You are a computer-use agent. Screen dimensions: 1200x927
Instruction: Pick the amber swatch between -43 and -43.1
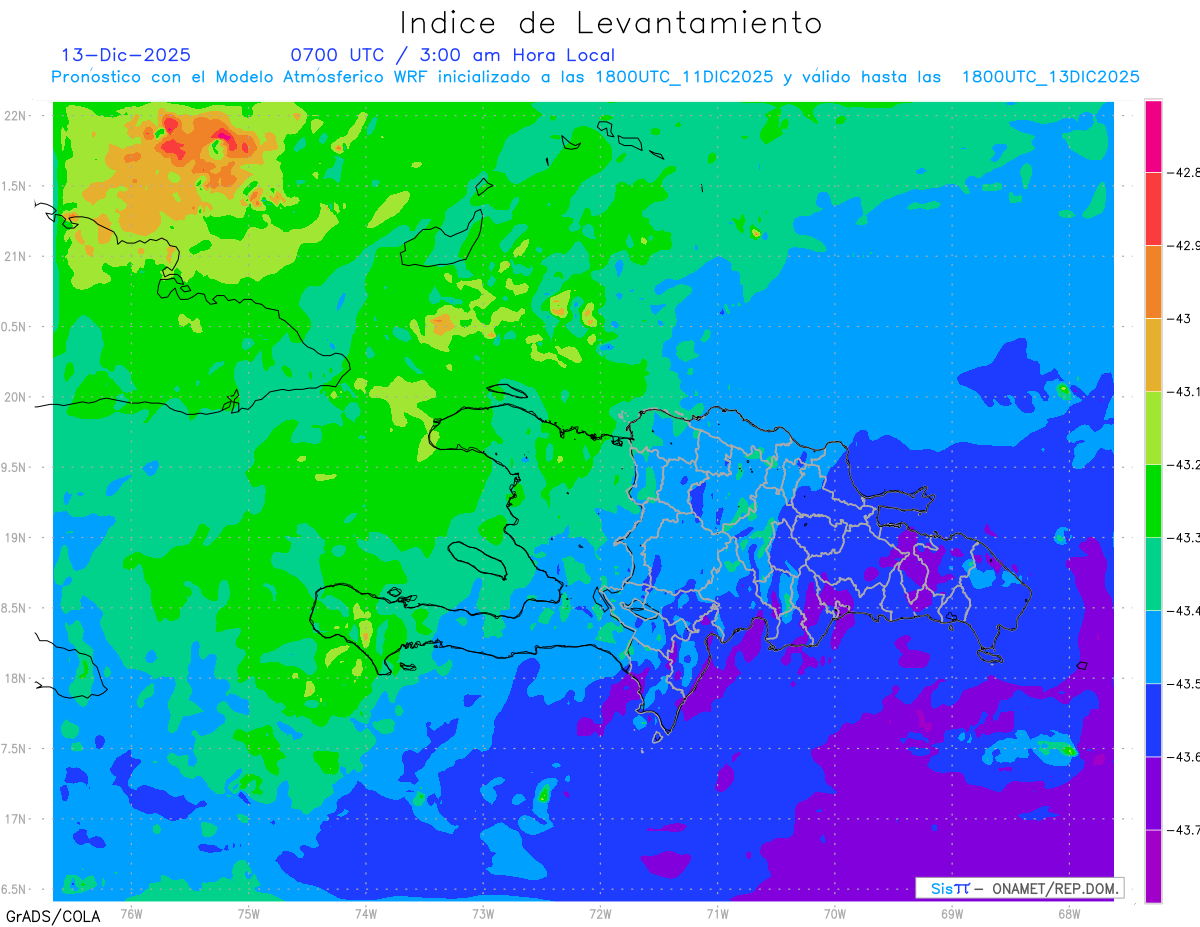point(1153,355)
